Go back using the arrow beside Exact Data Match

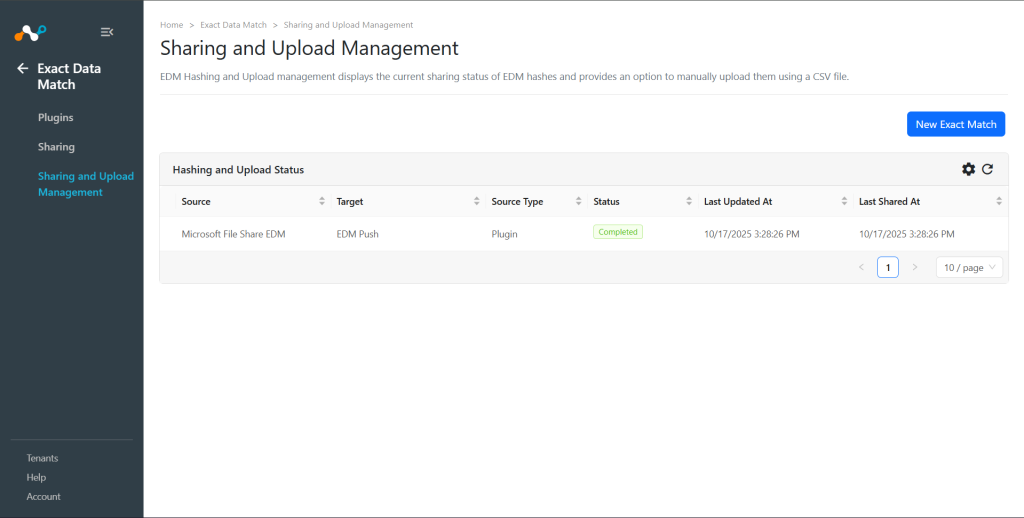click(x=23, y=68)
